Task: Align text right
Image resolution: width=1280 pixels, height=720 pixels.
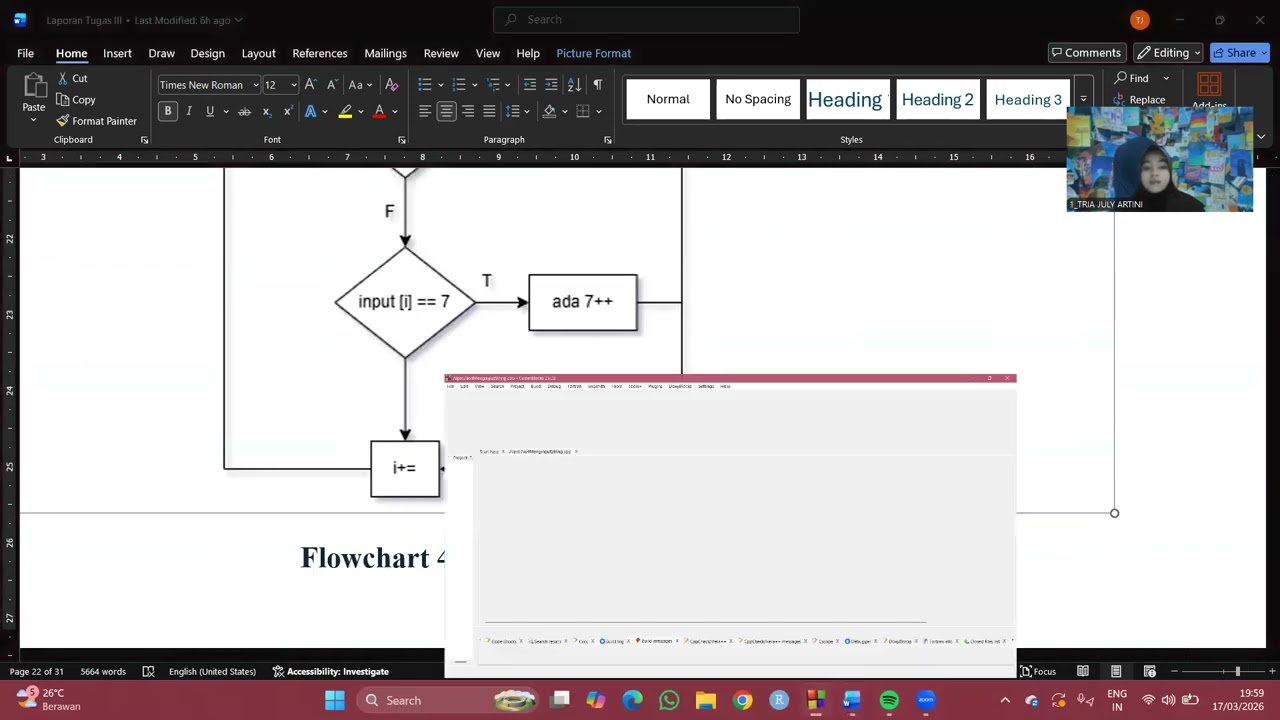Action: [x=468, y=111]
